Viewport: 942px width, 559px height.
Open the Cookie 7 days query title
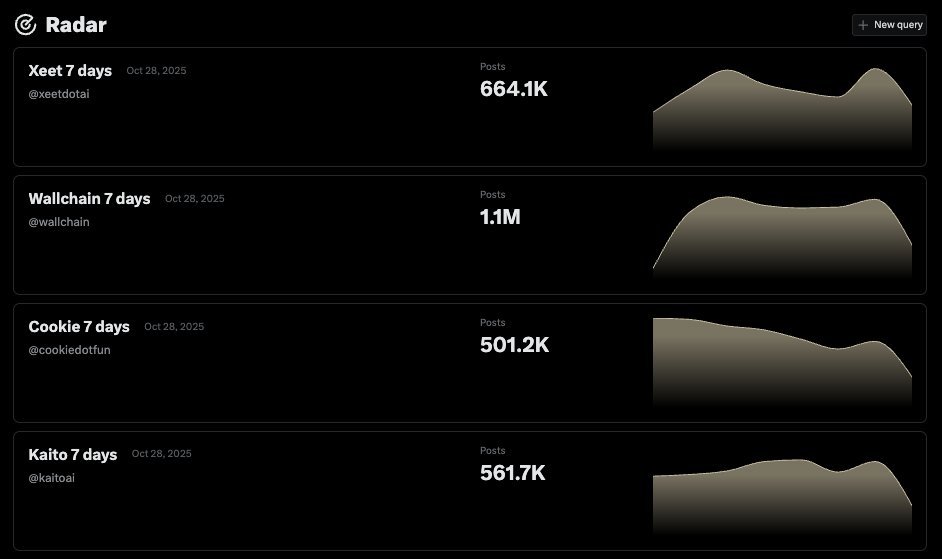tap(79, 327)
